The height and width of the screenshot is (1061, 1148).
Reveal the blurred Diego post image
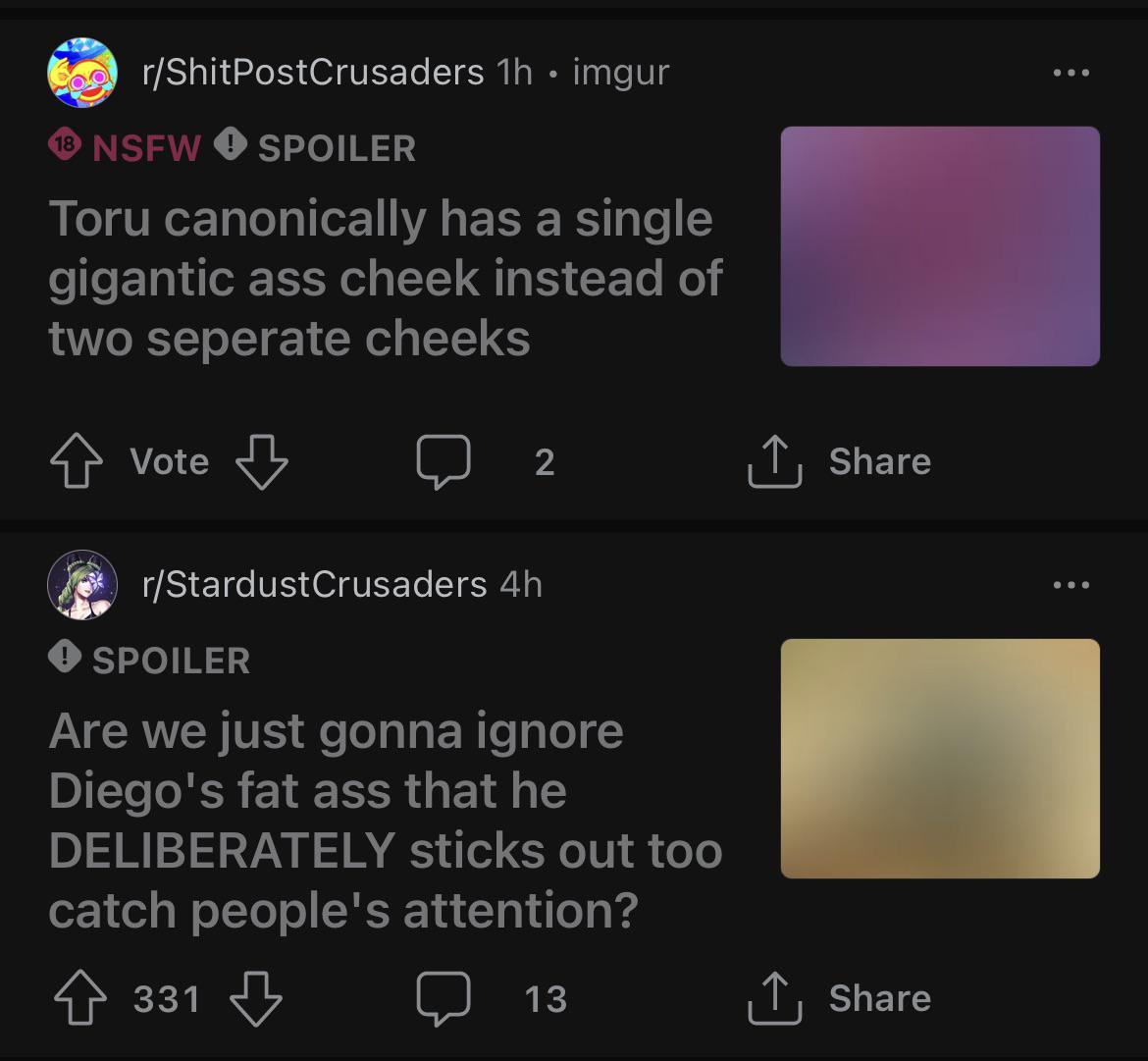939,757
